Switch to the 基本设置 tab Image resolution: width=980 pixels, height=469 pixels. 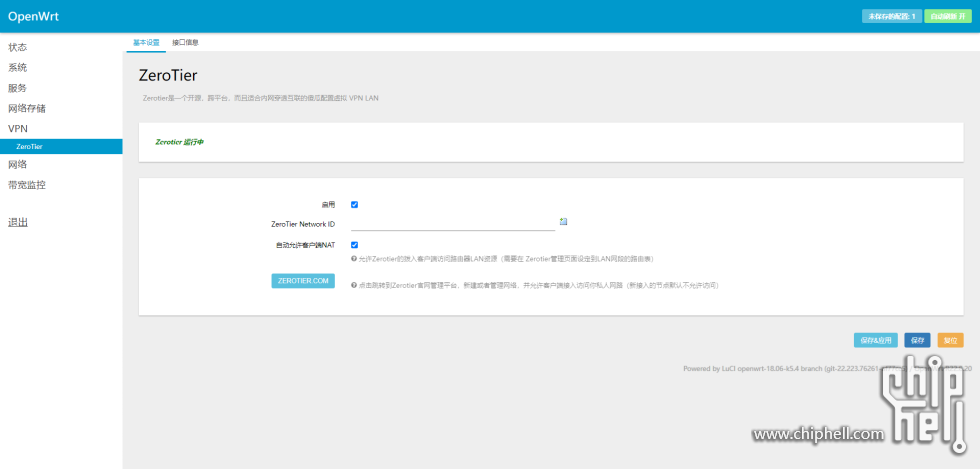tap(146, 43)
